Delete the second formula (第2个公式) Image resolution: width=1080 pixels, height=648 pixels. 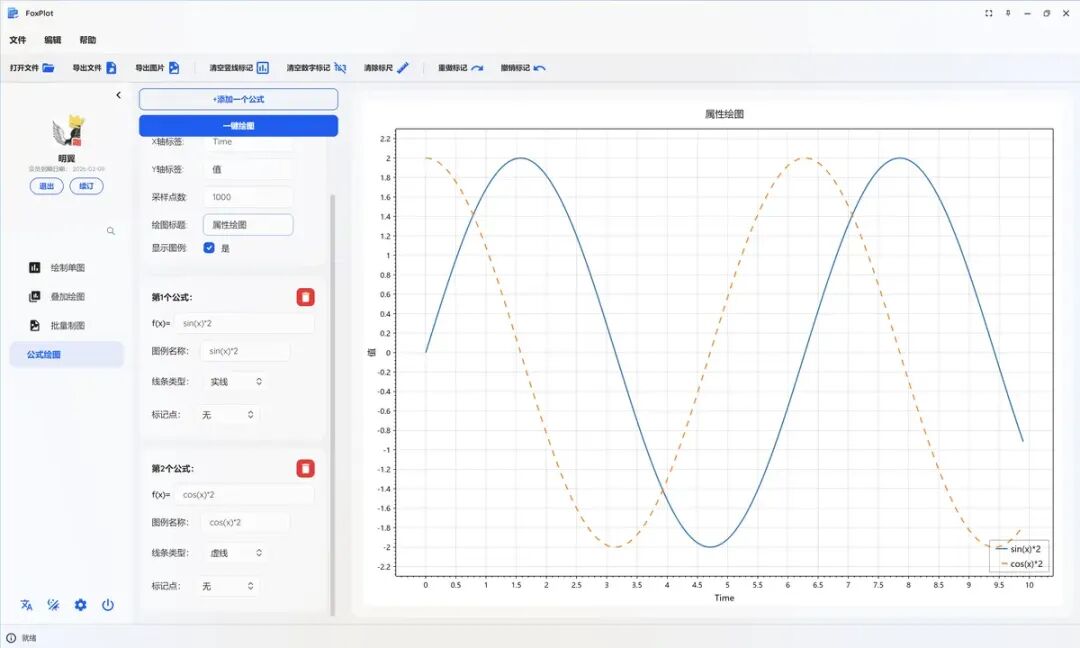pyautogui.click(x=306, y=468)
